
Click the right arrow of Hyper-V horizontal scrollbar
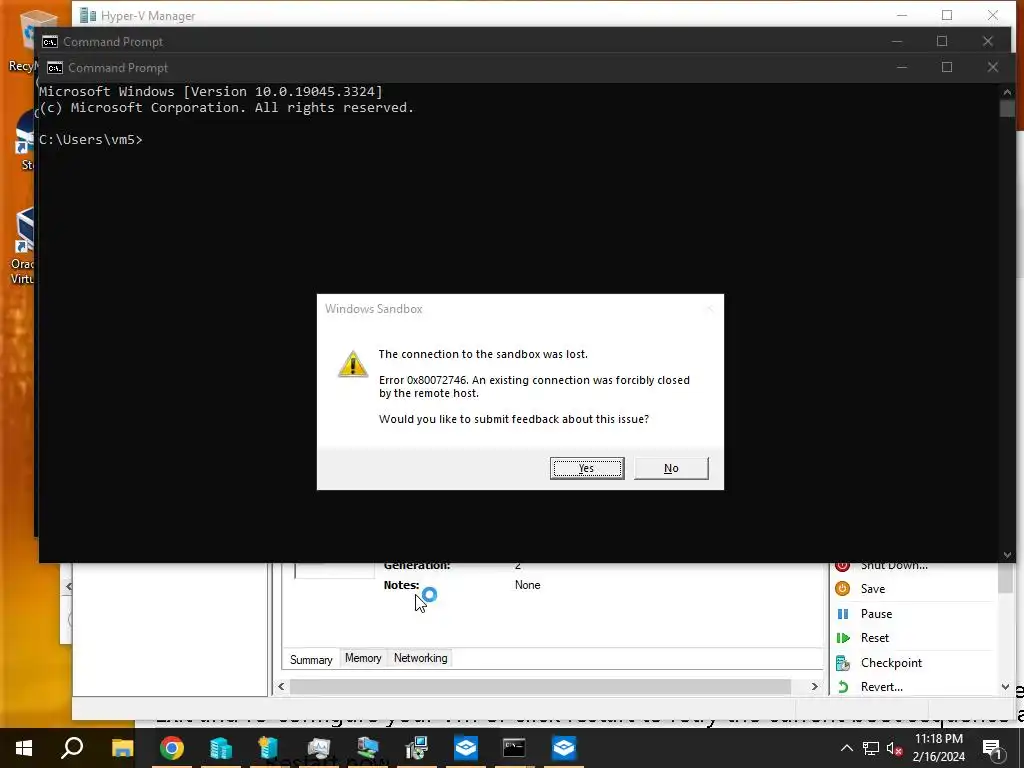[814, 686]
